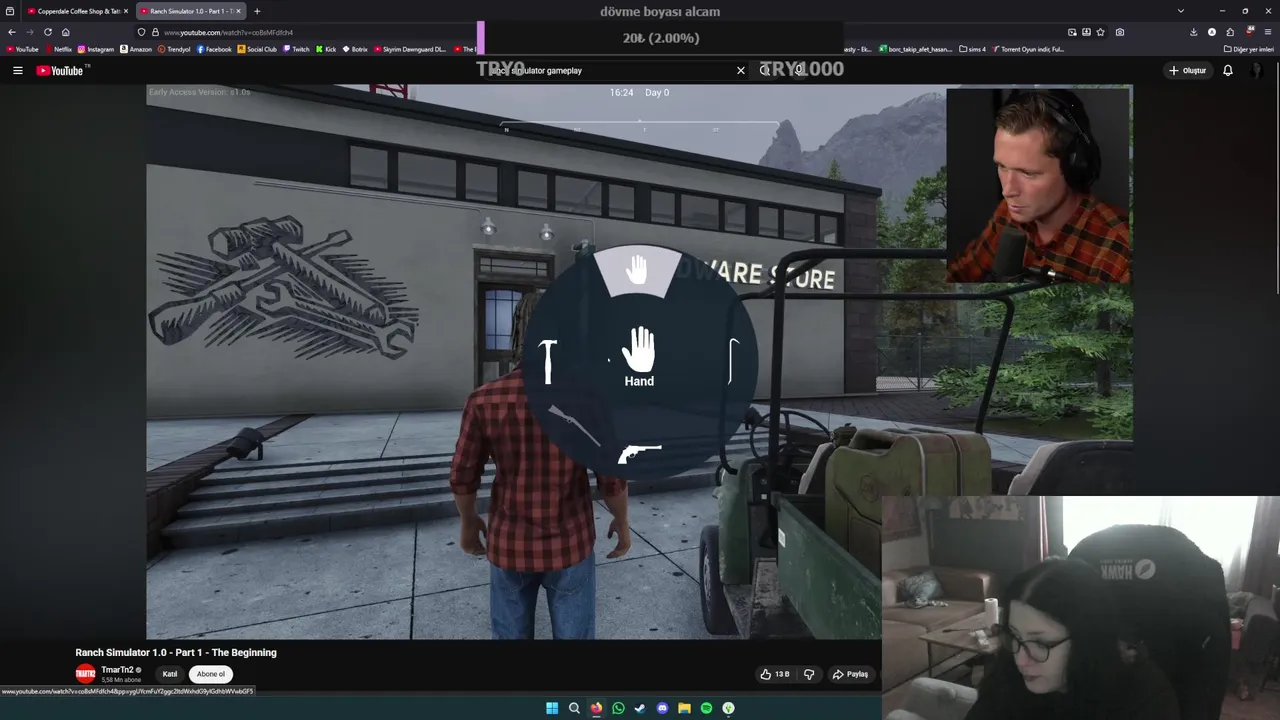This screenshot has height=720, width=1280.
Task: Open Torrent Oyun indir bookmark
Action: coord(1028,49)
